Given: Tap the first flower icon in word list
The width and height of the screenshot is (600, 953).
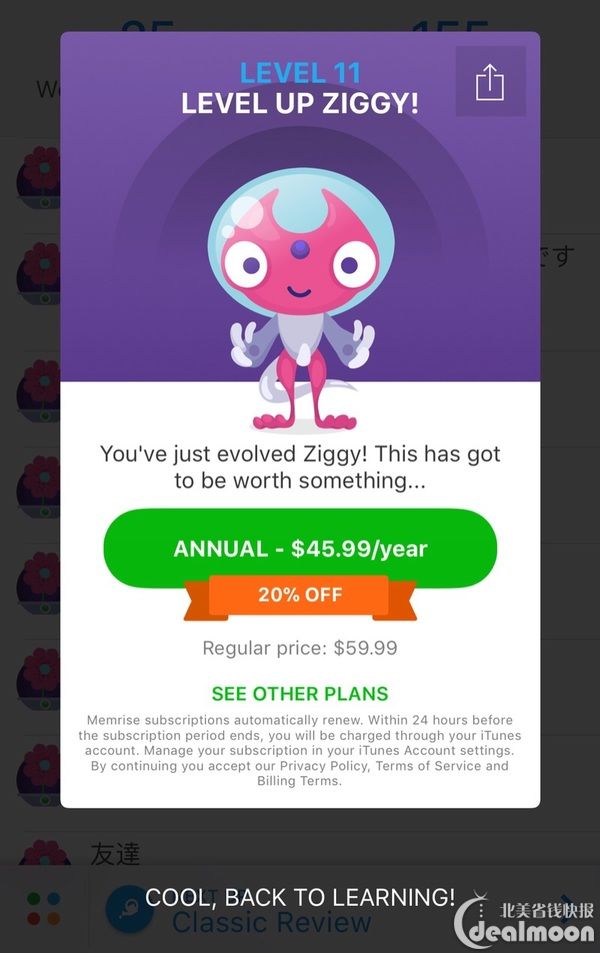Looking at the screenshot, I should 39,177.
